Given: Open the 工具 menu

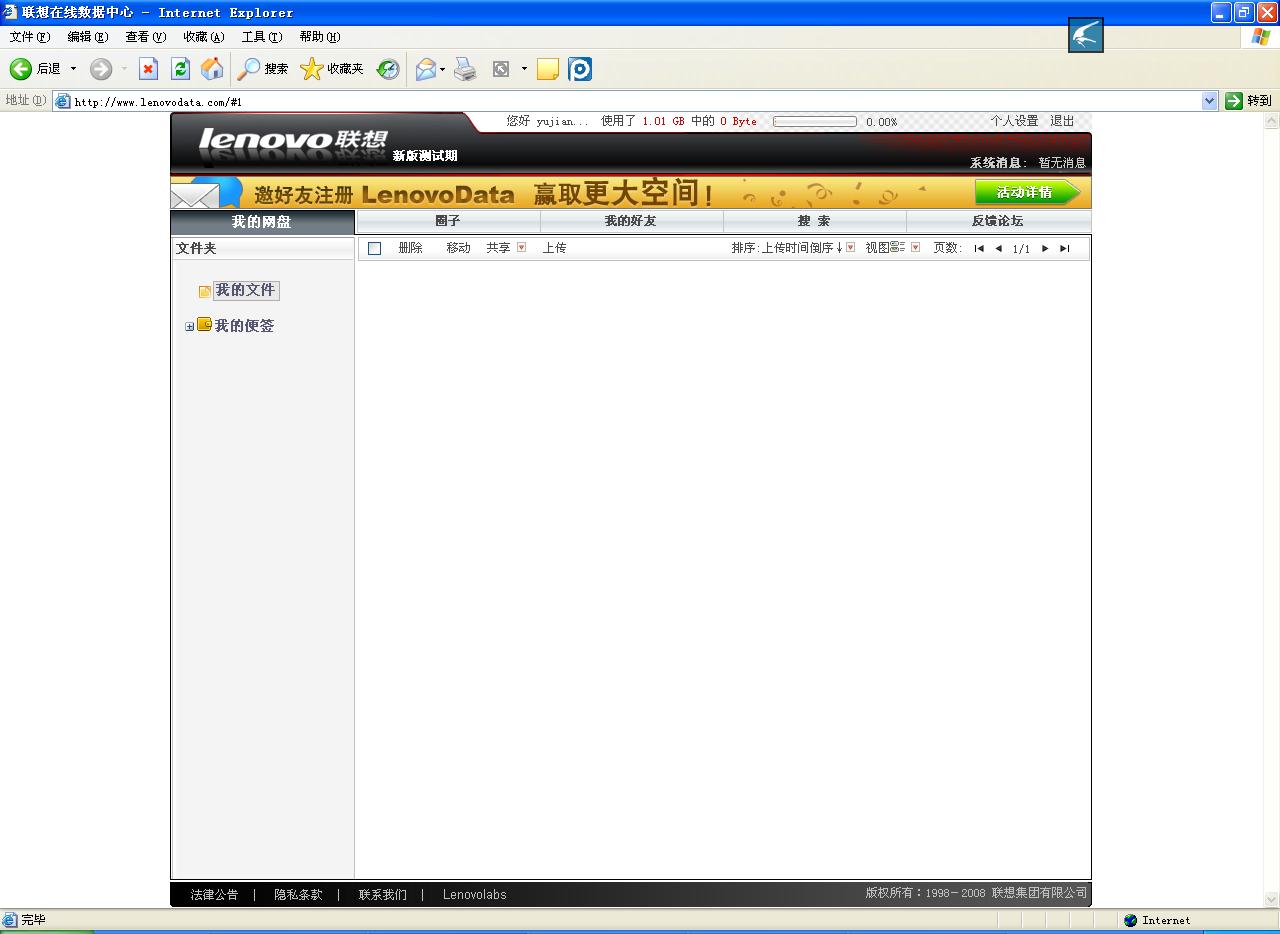Looking at the screenshot, I should [x=261, y=37].
